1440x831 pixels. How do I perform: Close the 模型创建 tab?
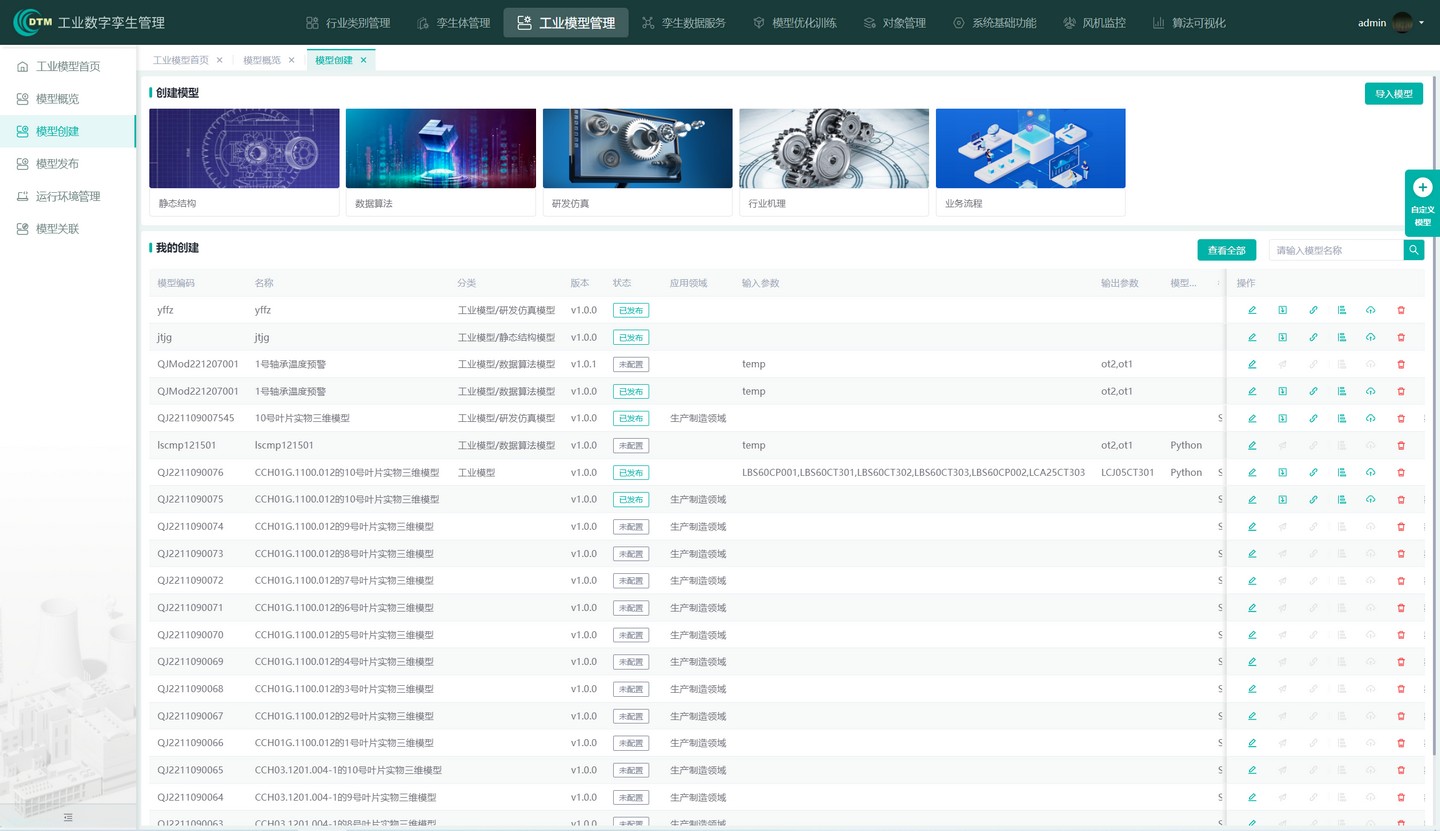point(364,60)
